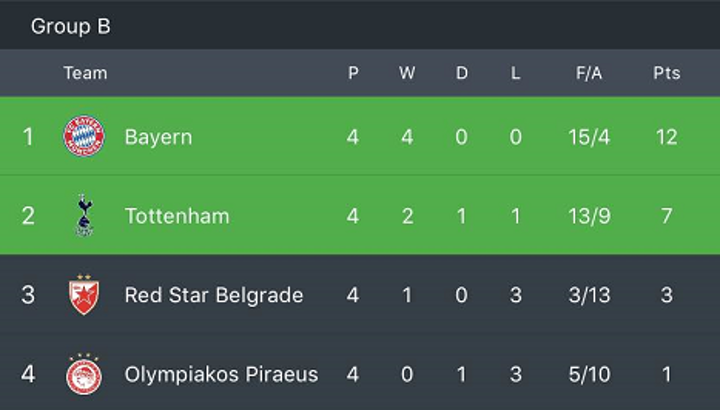720x410 pixels.
Task: Open the Bayern team name link
Action: click(x=158, y=137)
